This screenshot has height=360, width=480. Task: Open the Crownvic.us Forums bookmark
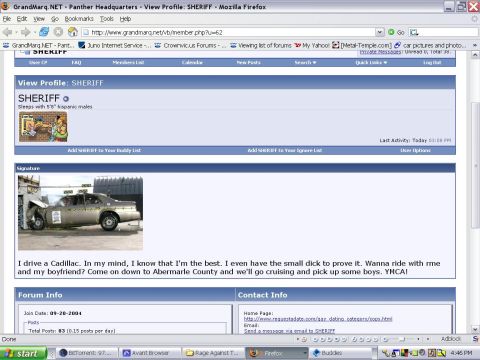pyautogui.click(x=191, y=45)
